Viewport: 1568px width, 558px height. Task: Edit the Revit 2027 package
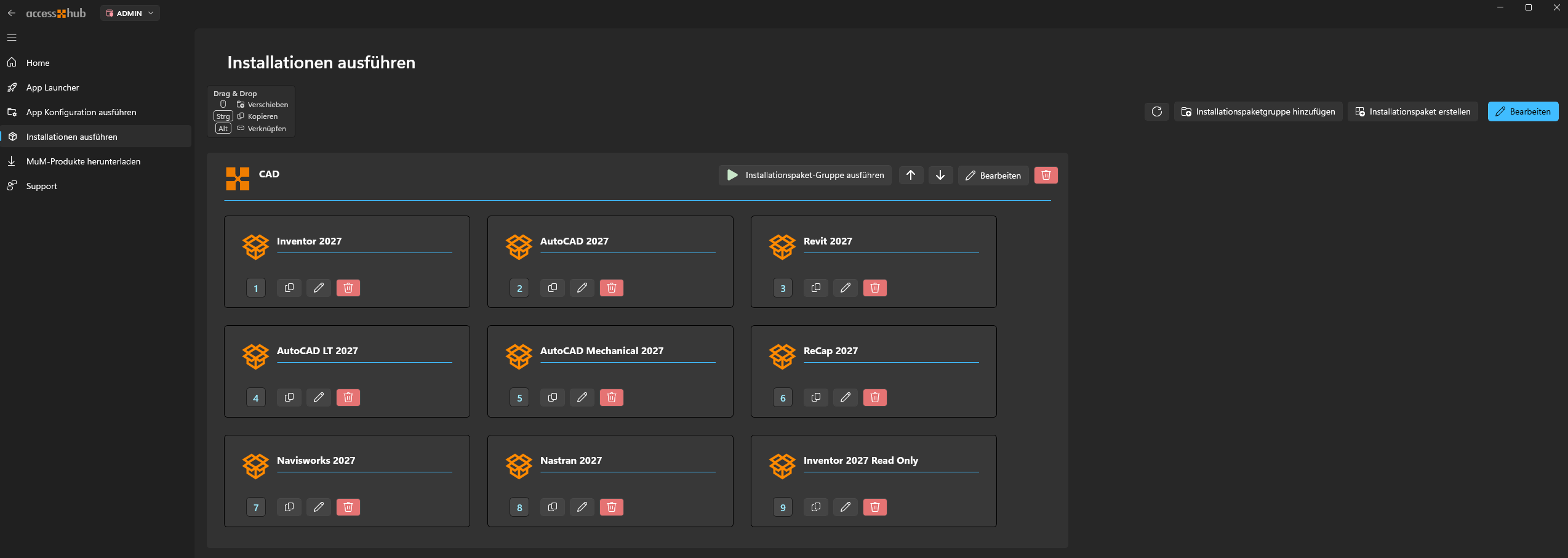[x=846, y=288]
